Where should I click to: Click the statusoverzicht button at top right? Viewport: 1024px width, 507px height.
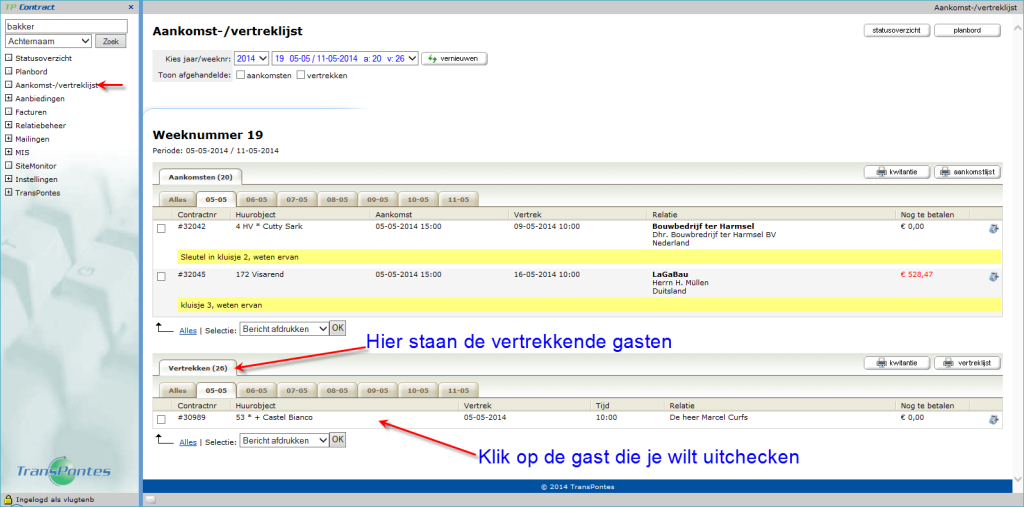pyautogui.click(x=896, y=31)
